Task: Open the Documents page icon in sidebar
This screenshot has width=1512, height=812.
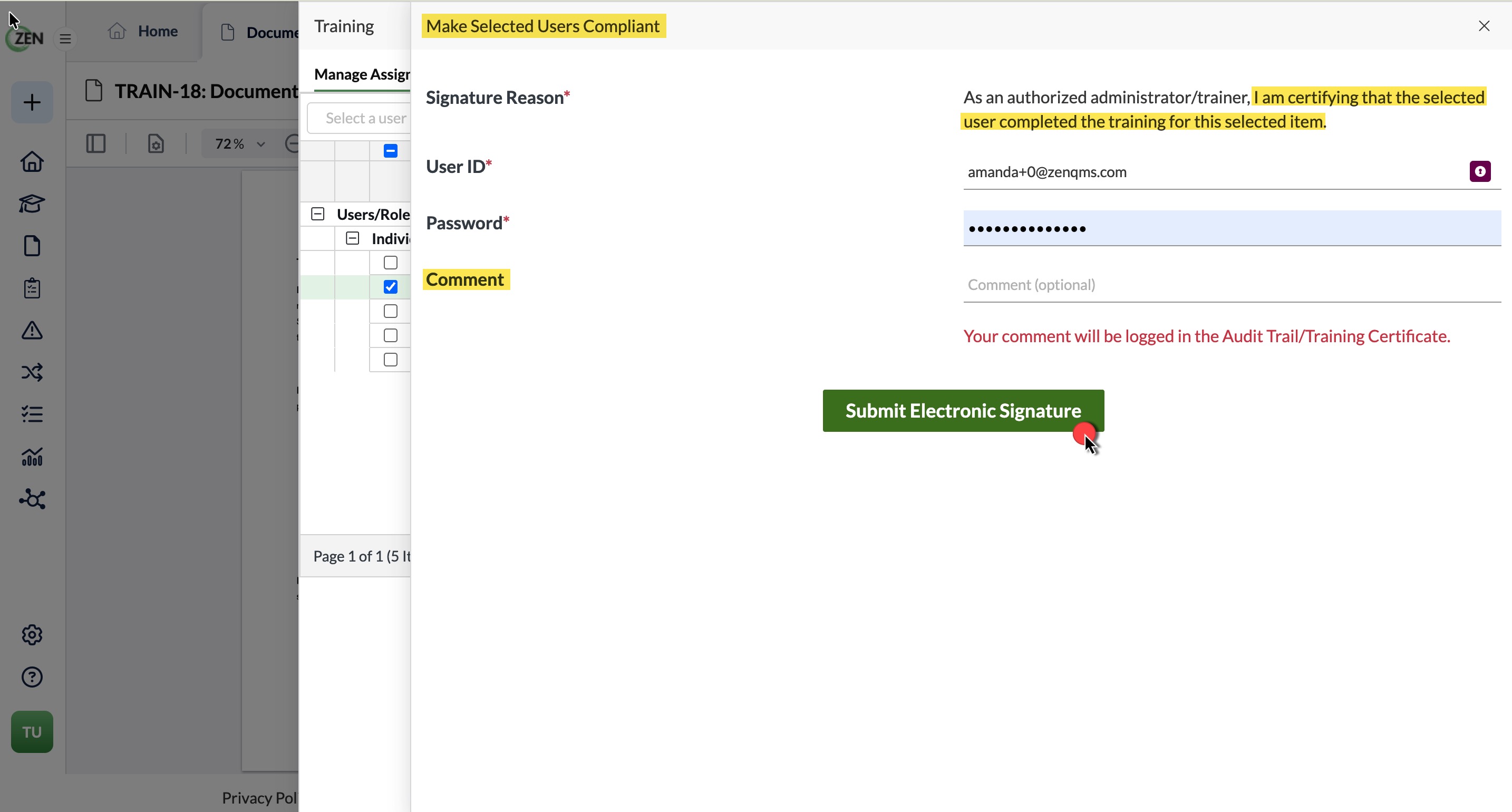Action: tap(32, 246)
